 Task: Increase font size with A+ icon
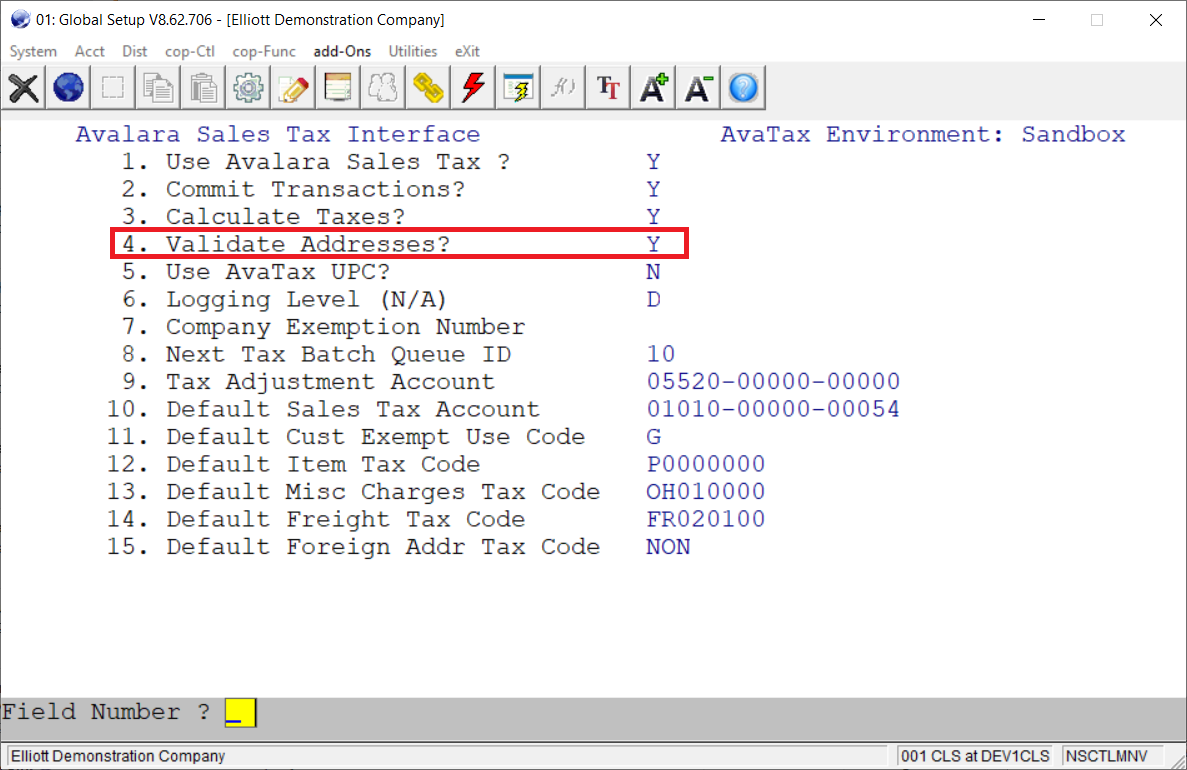653,88
